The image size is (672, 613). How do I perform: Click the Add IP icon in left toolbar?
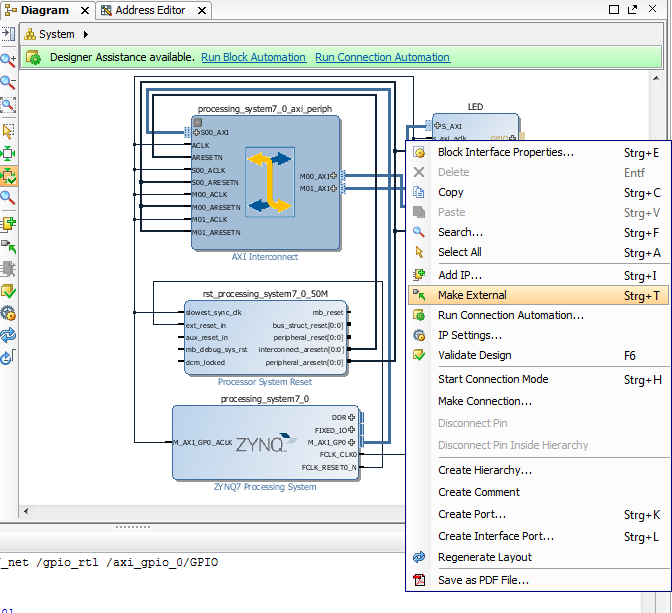coord(8,223)
